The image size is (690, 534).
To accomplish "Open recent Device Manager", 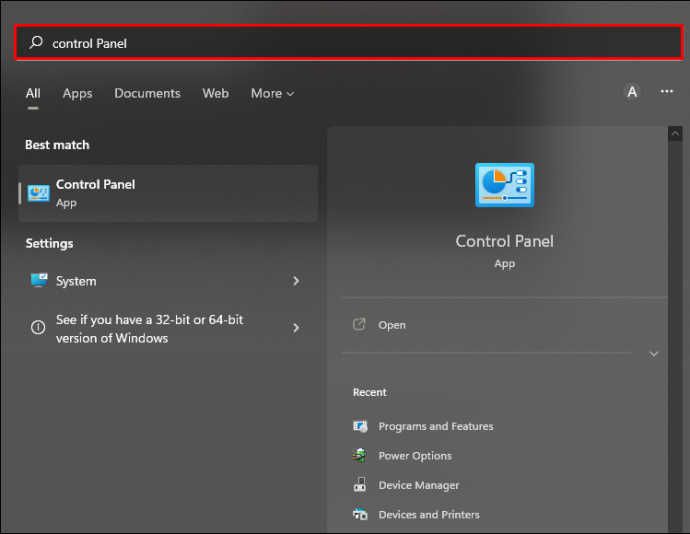I will [x=419, y=485].
